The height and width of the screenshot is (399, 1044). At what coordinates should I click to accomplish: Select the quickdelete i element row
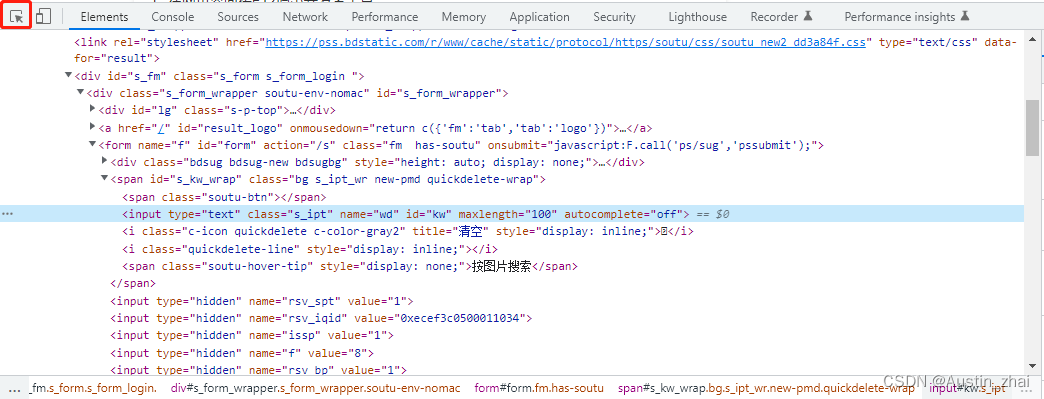pyautogui.click(x=408, y=231)
